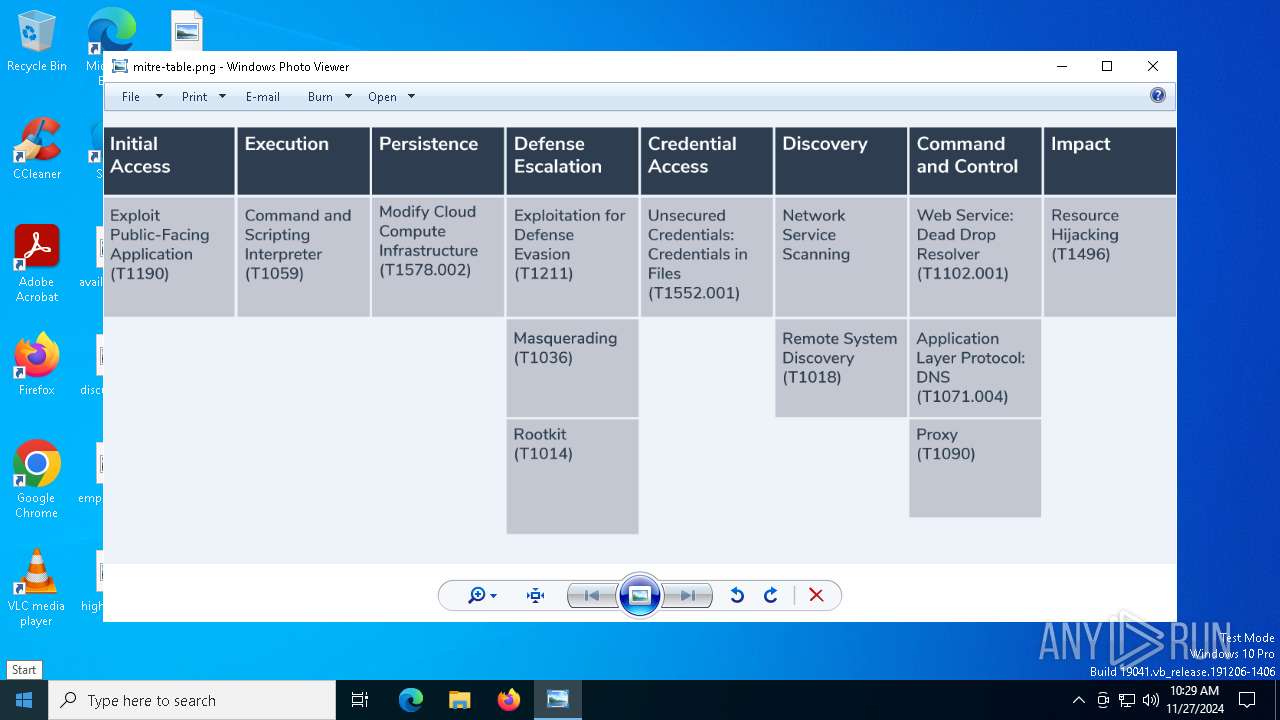Click the Actual Size fit button

(536, 596)
